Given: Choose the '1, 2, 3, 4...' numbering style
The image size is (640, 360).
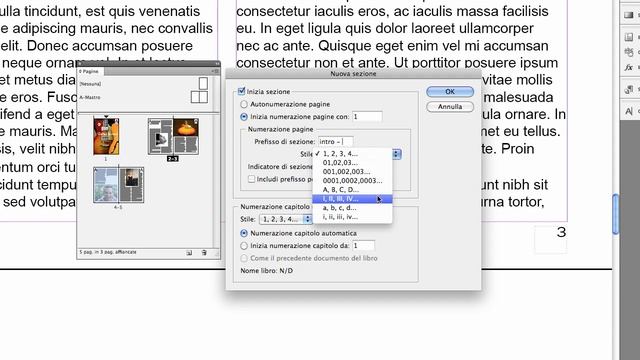Looking at the screenshot, I should pyautogui.click(x=352, y=153).
